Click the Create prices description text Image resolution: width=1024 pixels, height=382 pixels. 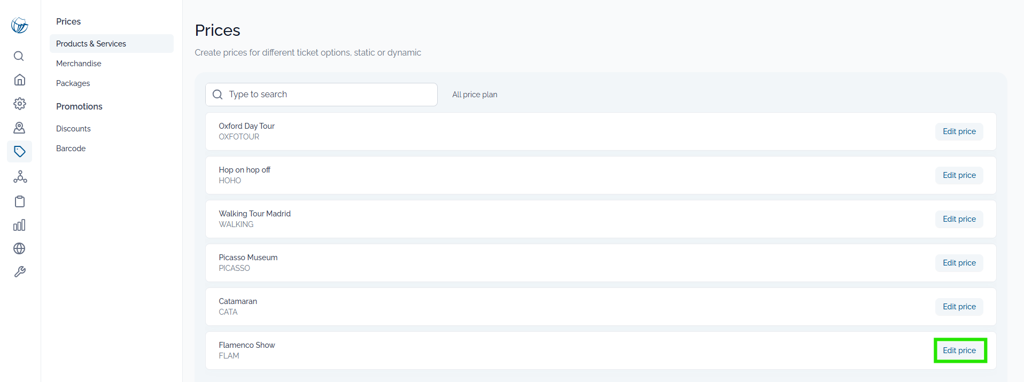(308, 53)
